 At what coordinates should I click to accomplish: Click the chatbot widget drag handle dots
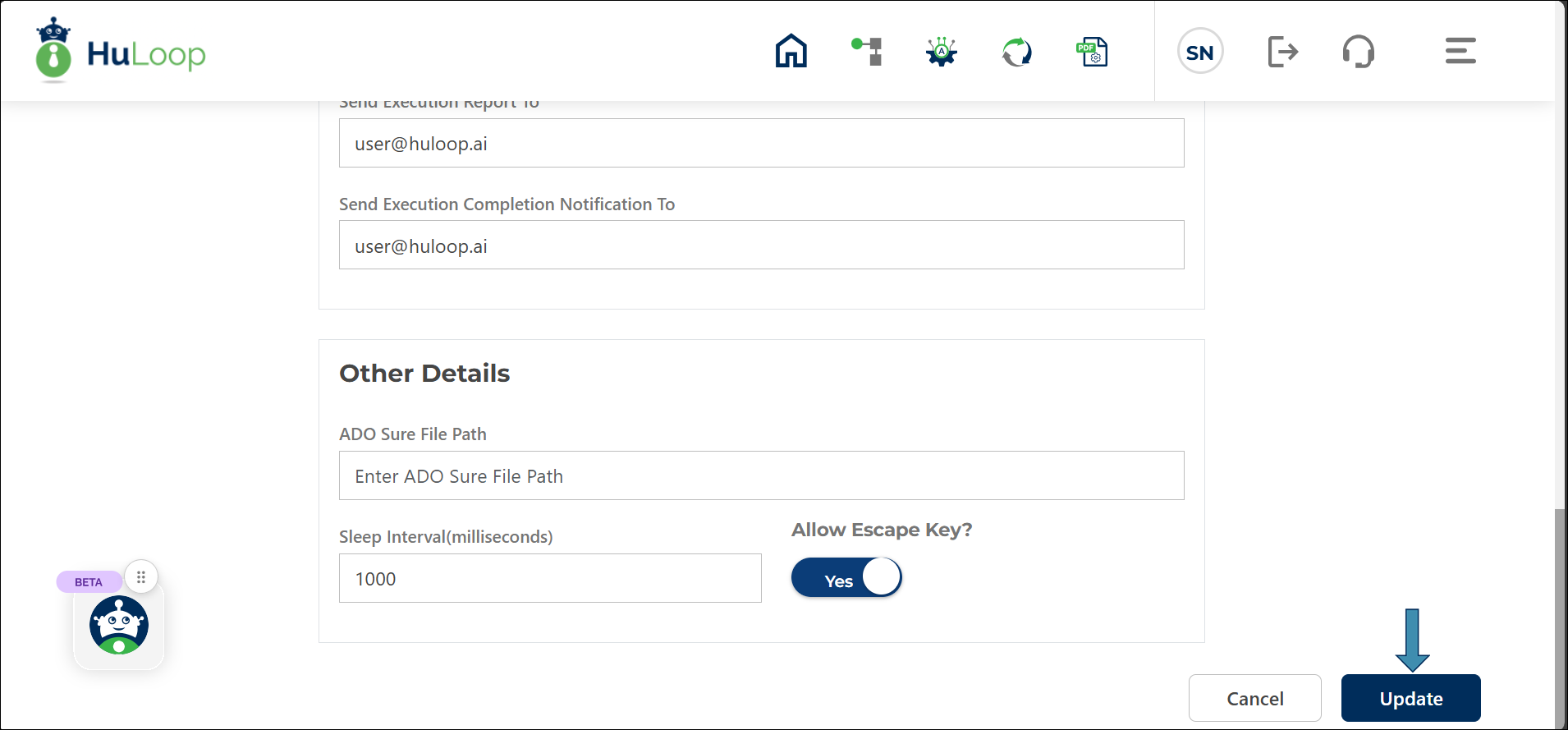coord(141,577)
